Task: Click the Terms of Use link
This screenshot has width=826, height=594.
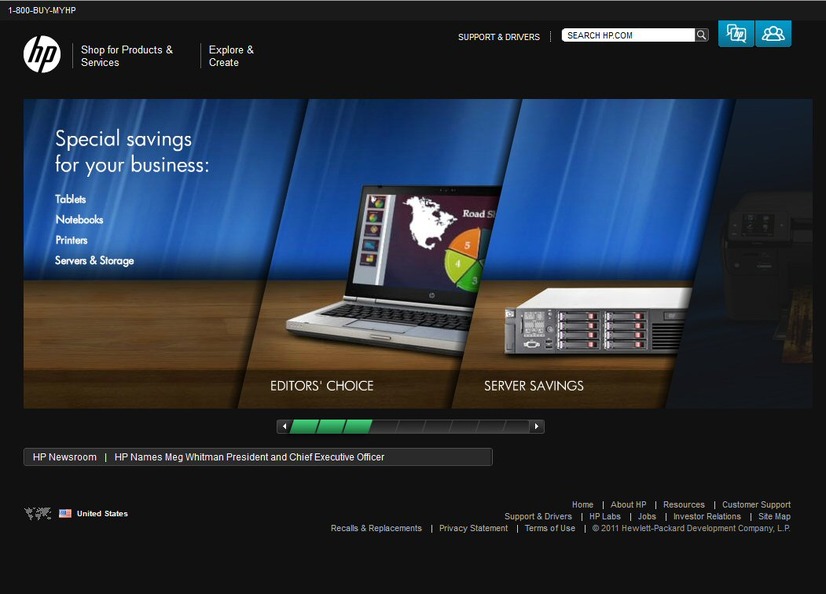Action: tap(550, 528)
